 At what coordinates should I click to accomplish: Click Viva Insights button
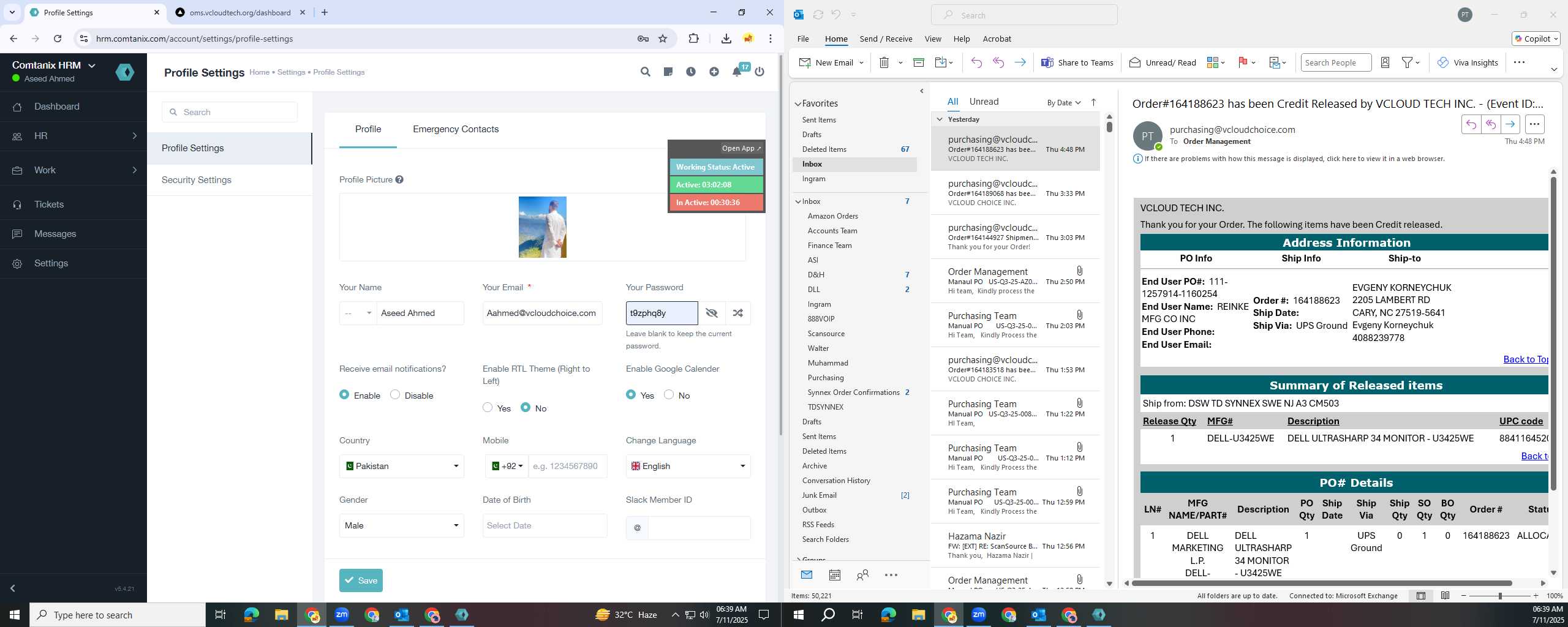1468,62
